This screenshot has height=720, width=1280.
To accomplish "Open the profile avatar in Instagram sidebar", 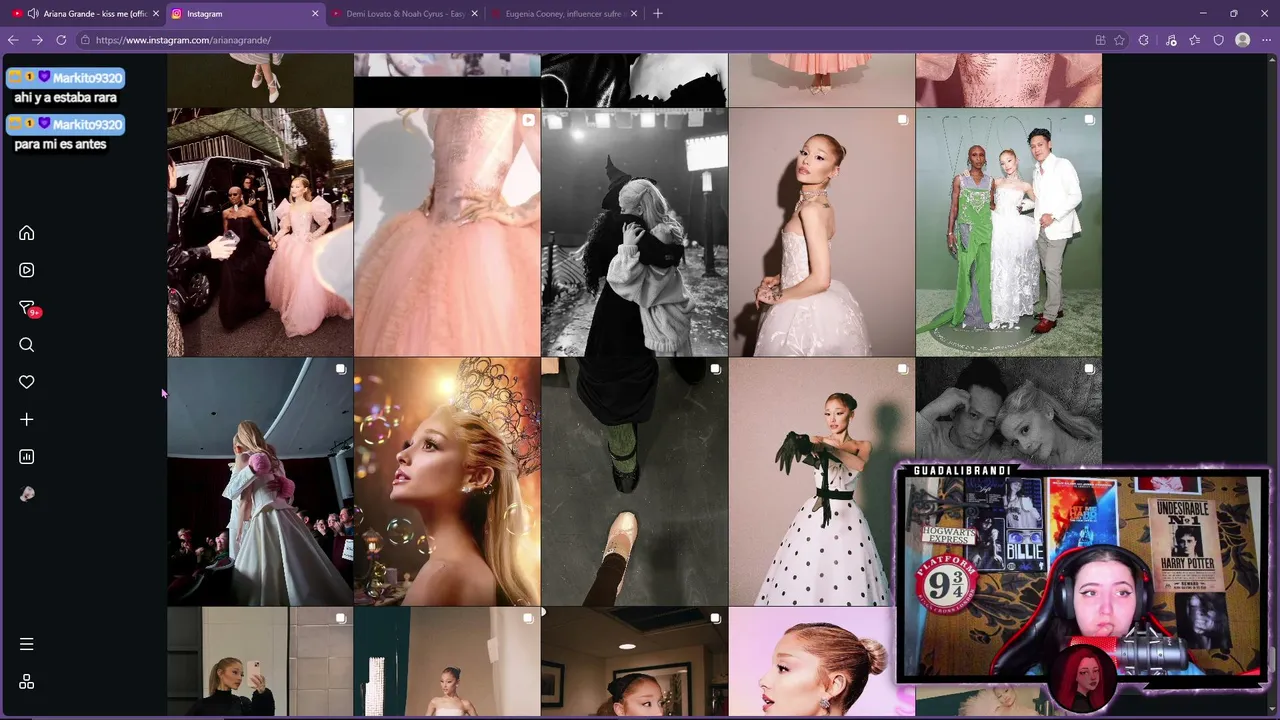I will [27, 494].
